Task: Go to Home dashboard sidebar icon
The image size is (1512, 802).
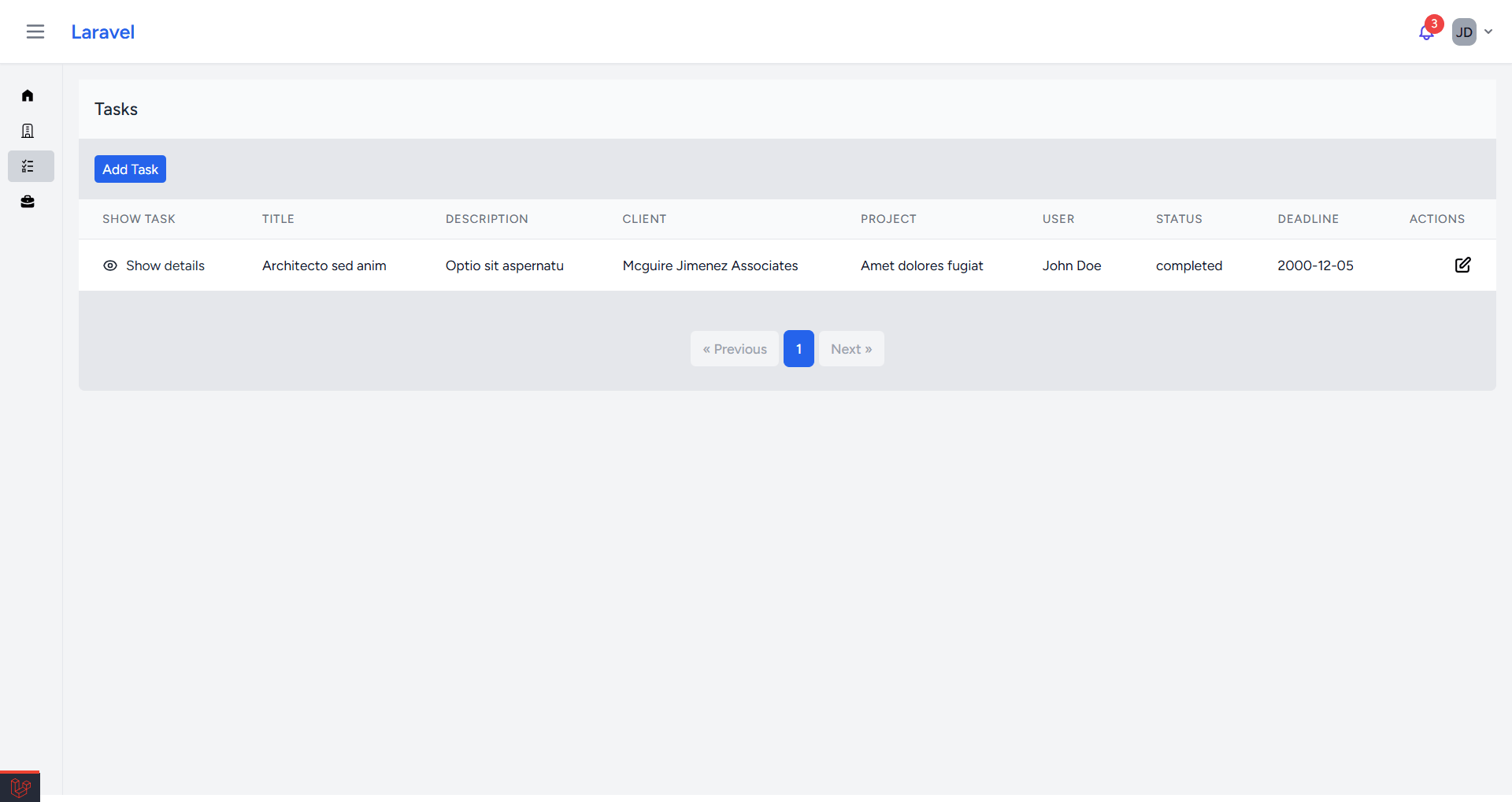Action: coord(28,95)
